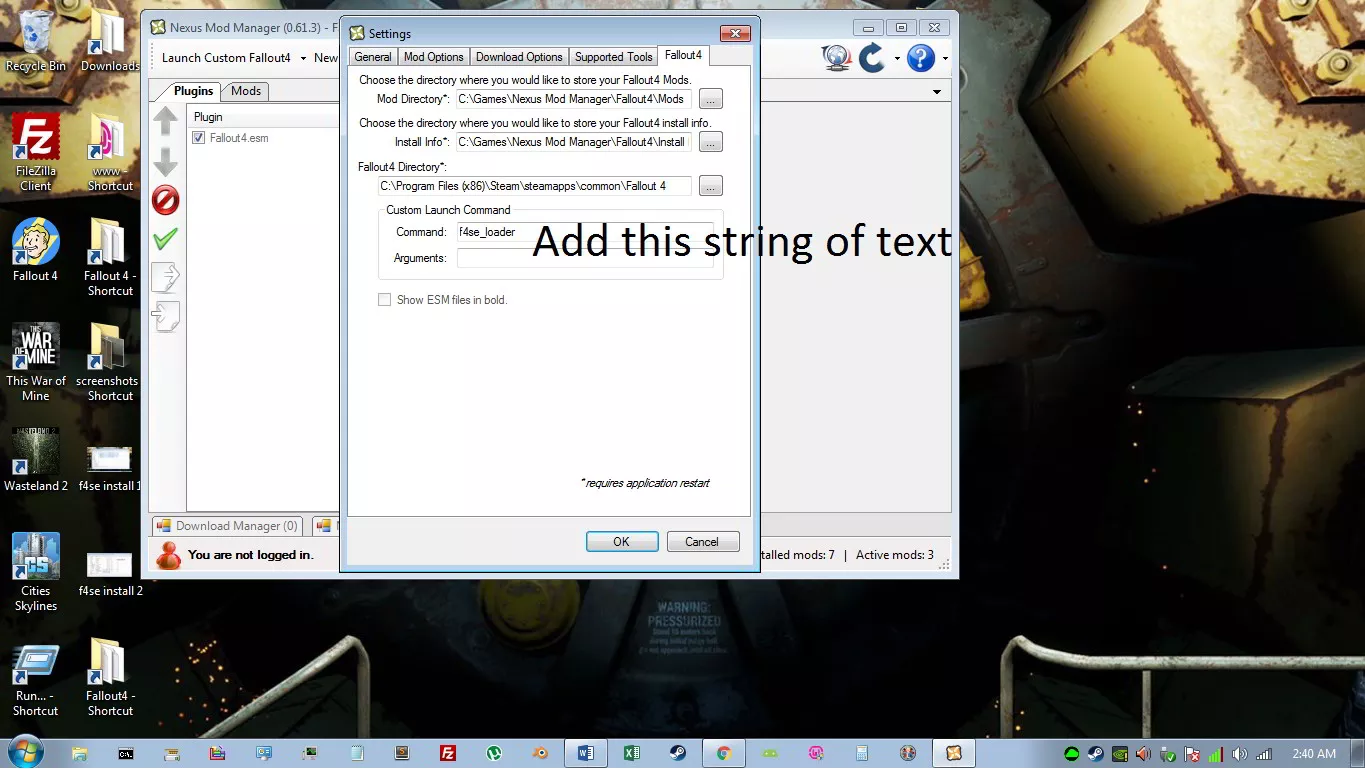Select the Plugins tab
The image size is (1365, 770).
click(x=193, y=90)
